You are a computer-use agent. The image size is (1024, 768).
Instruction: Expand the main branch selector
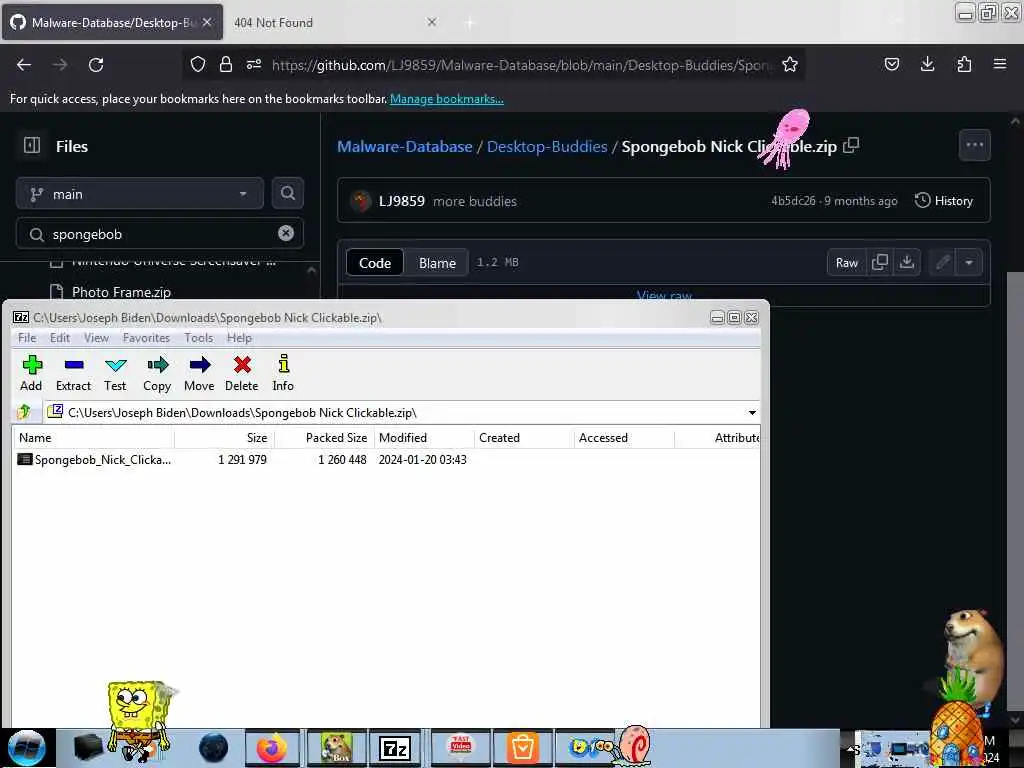tap(140, 194)
